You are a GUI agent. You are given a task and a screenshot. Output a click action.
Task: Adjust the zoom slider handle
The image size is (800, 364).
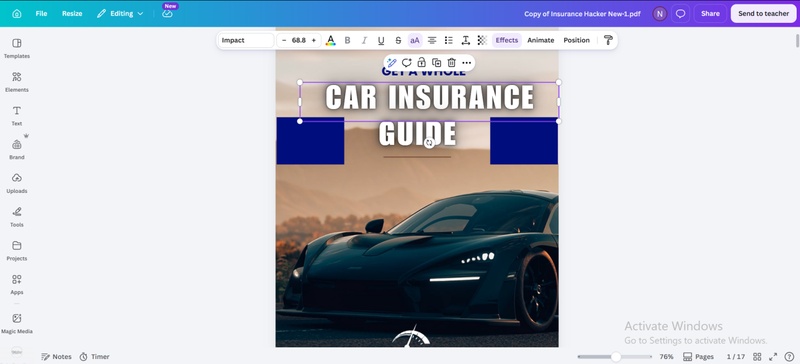pyautogui.click(x=616, y=357)
